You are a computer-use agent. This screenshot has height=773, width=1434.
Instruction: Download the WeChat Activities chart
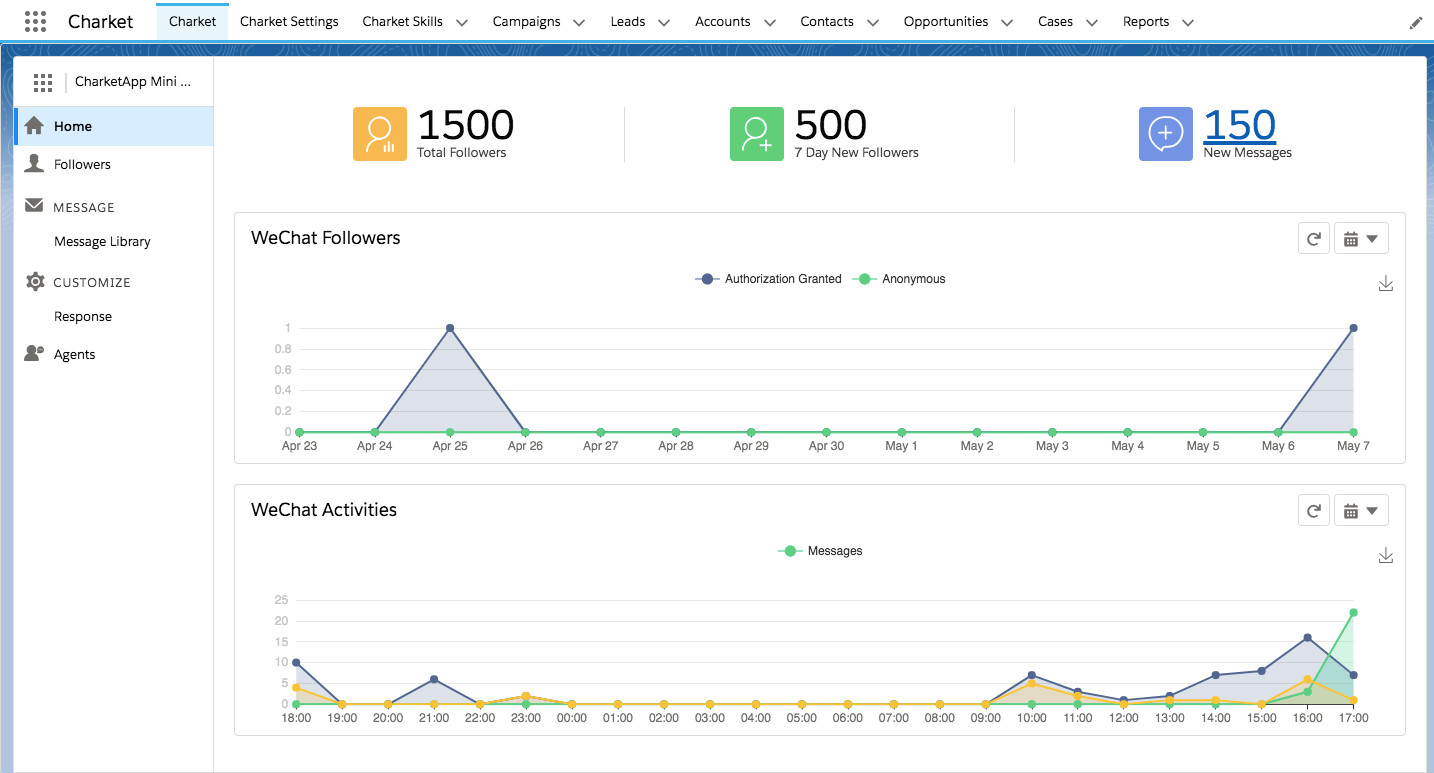point(1385,556)
